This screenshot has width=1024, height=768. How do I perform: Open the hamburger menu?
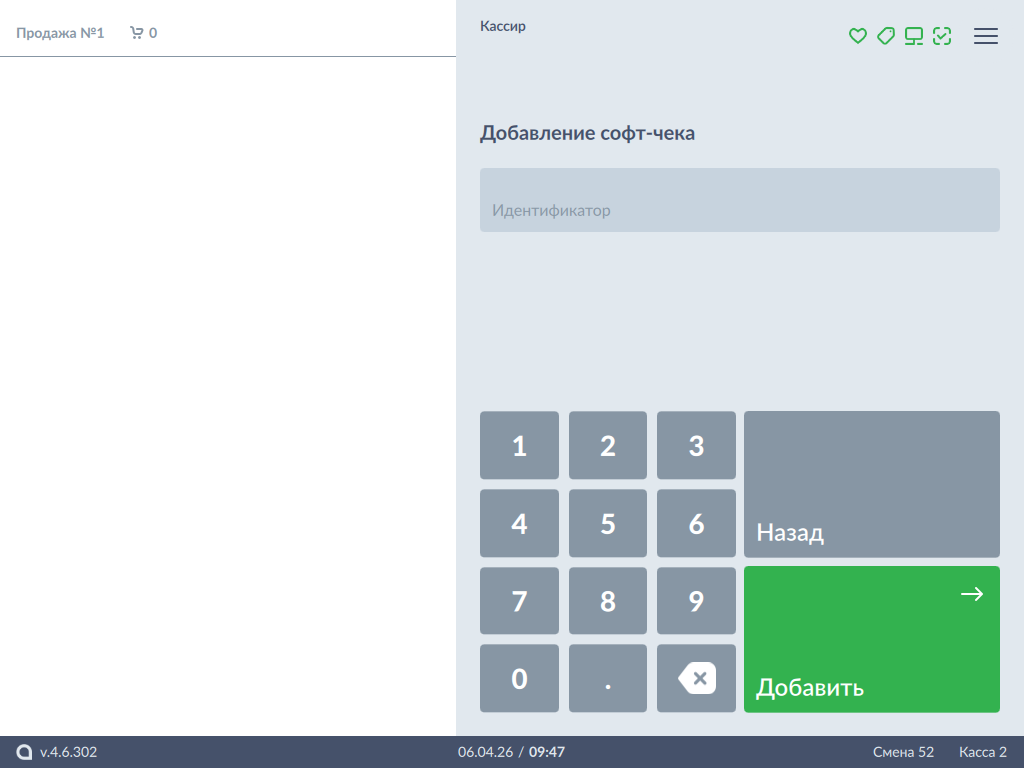(986, 36)
